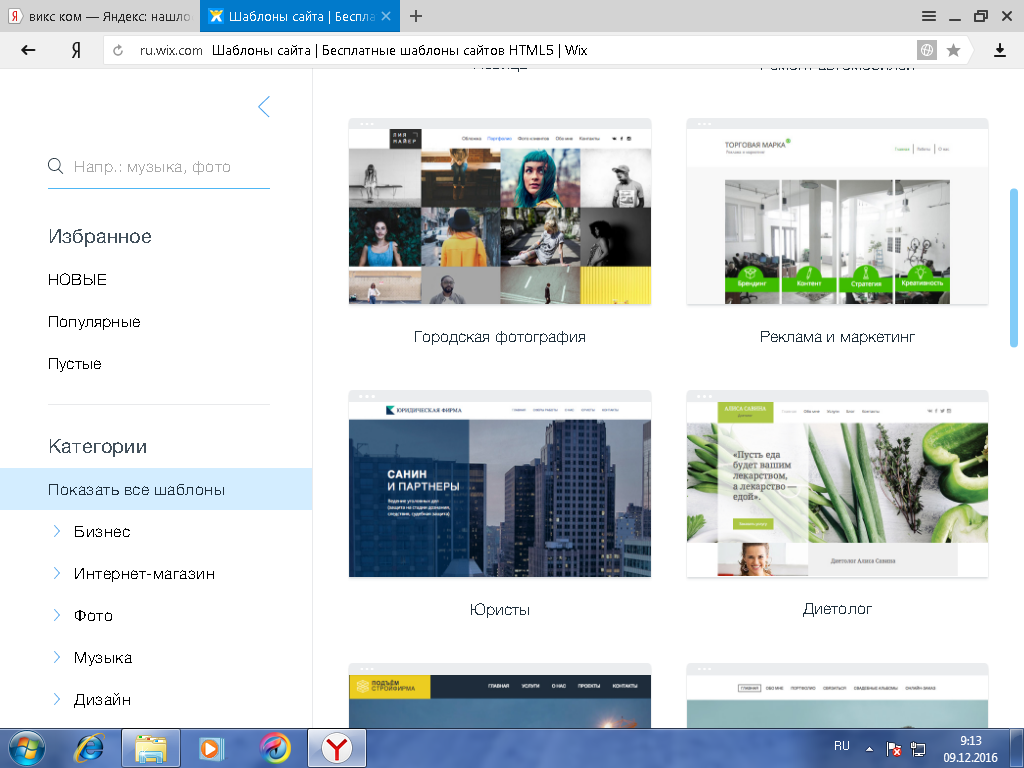Open Пустые templates

coord(74,364)
